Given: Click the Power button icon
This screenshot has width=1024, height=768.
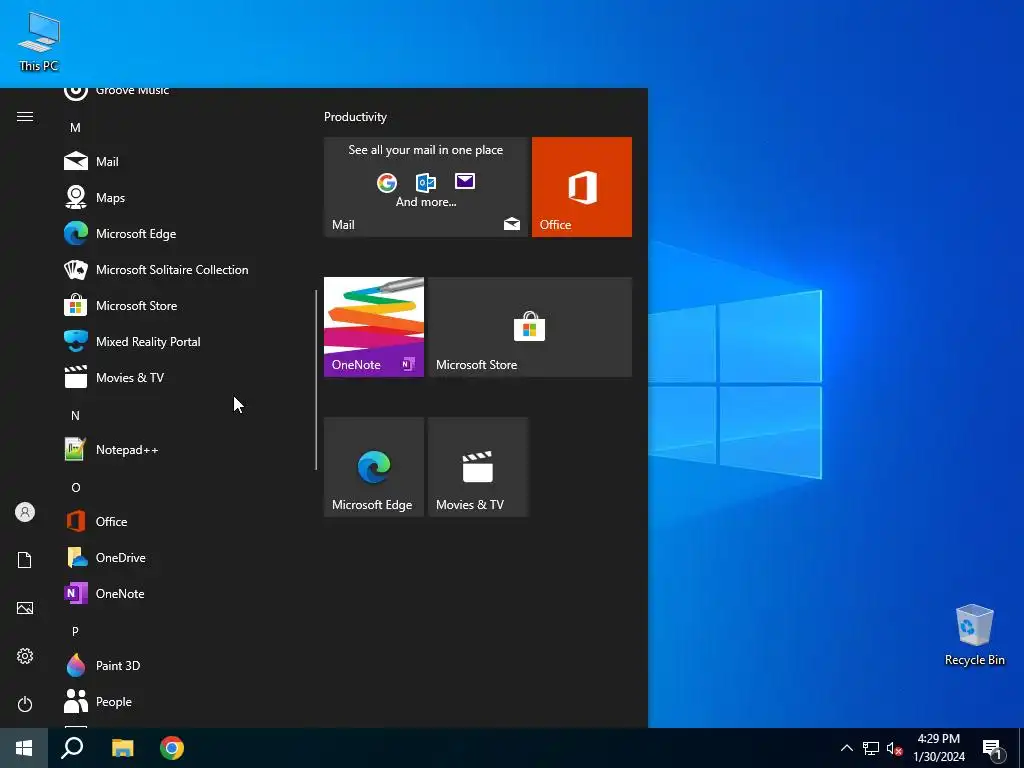Looking at the screenshot, I should [25, 704].
